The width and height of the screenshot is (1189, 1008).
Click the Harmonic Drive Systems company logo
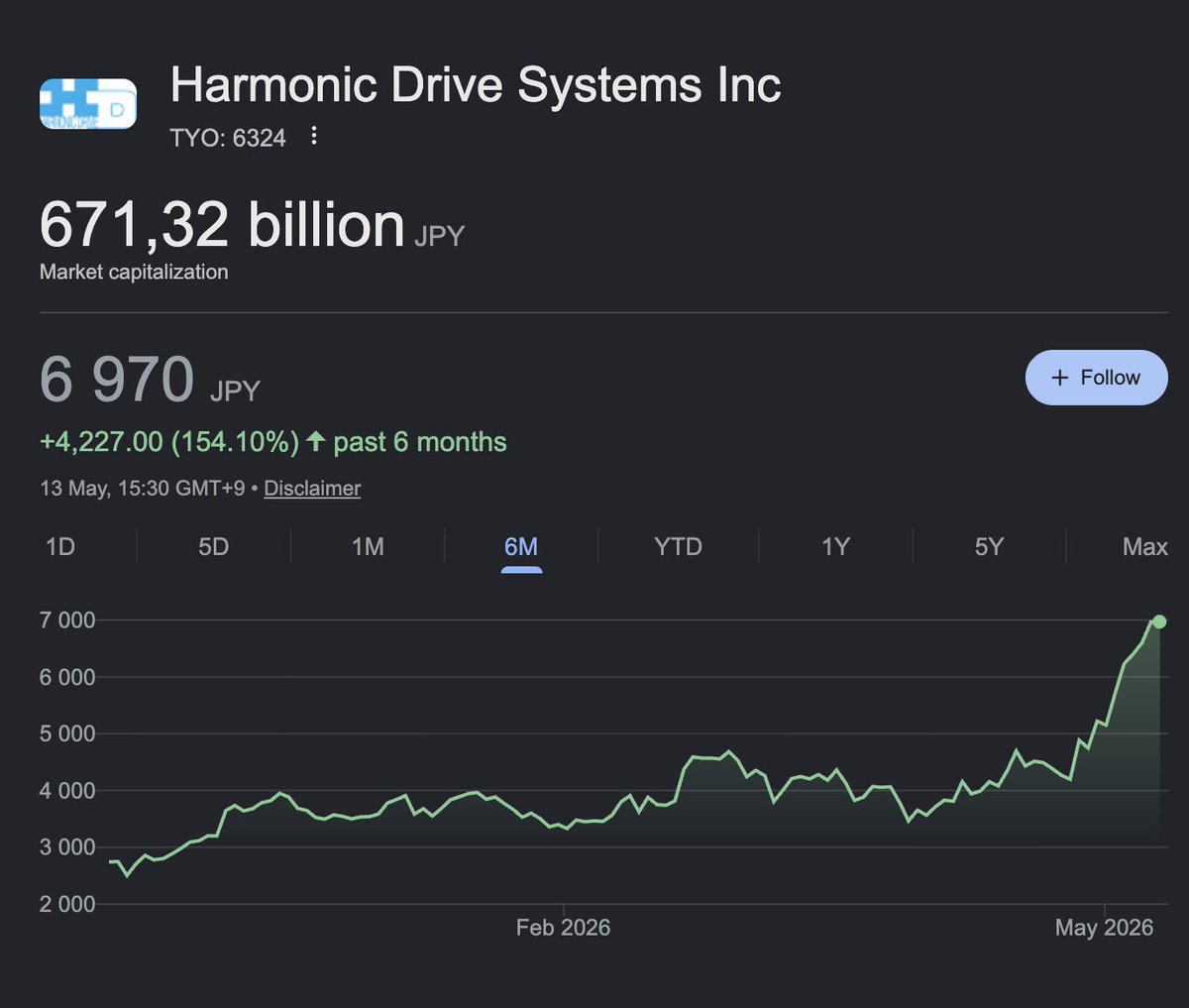[88, 104]
